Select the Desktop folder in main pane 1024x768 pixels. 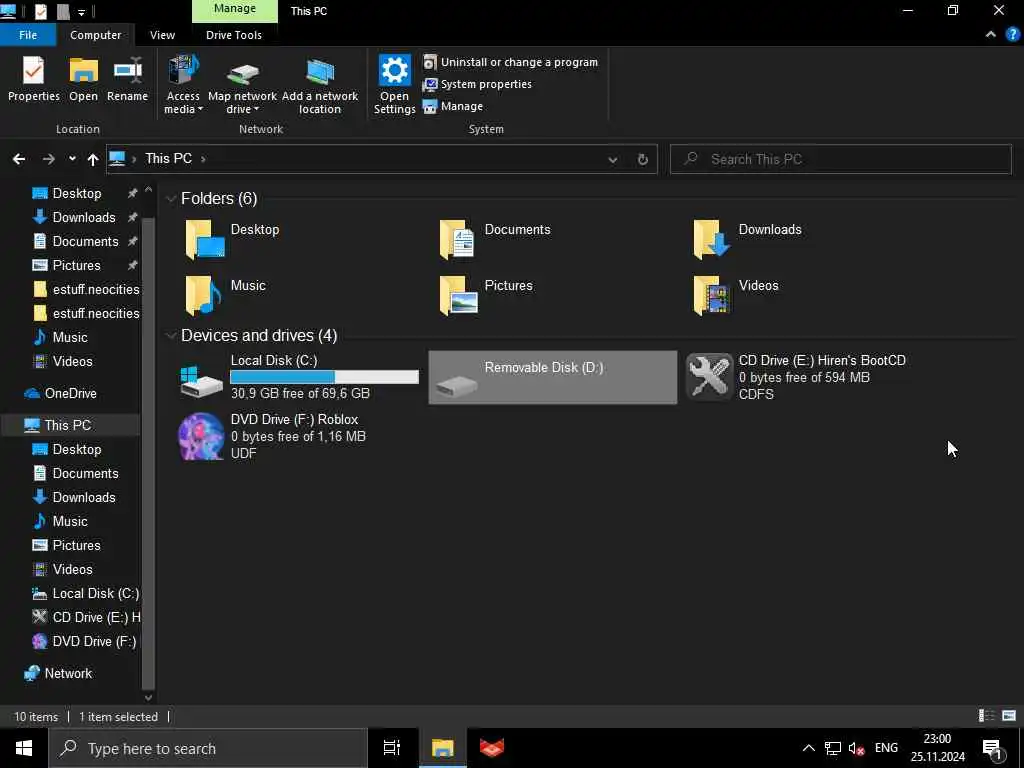tap(232, 239)
